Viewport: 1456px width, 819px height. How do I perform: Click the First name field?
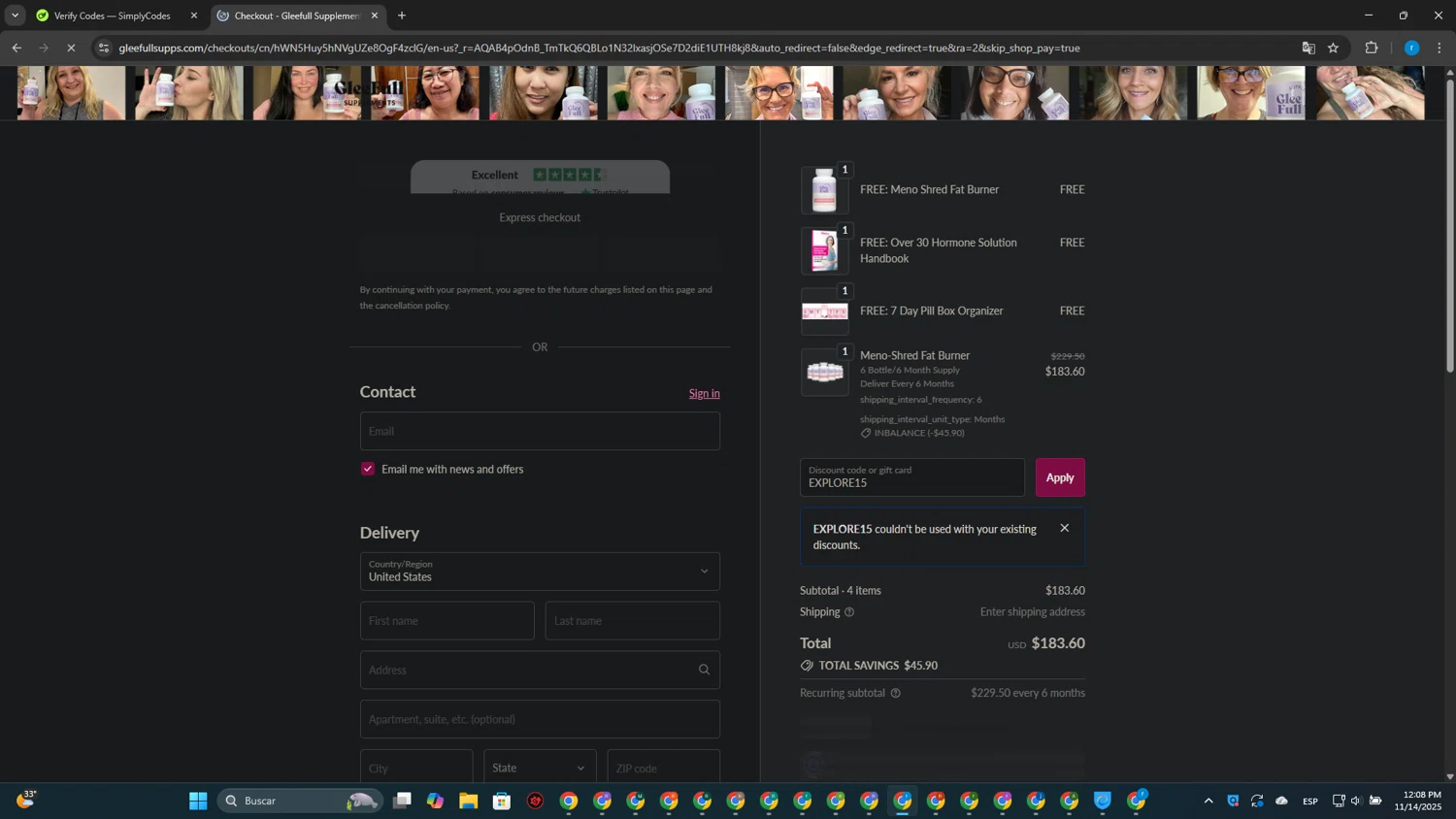[447, 621]
